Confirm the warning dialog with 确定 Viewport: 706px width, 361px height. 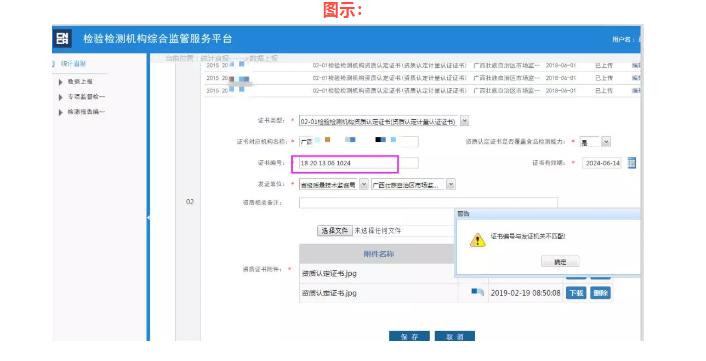coord(560,262)
